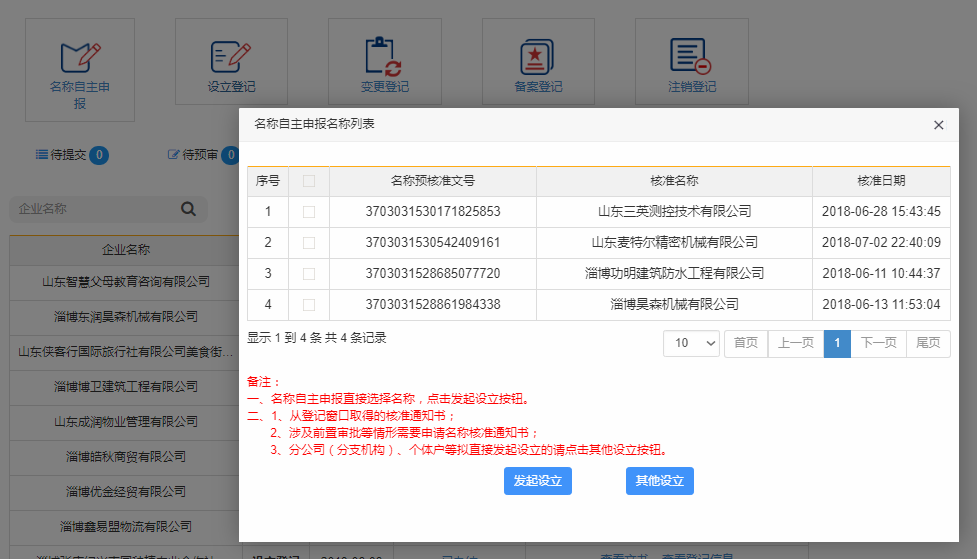Viewport: 977px width, 559px height.
Task: Click the 名称预核准文号 column header
Action: point(433,181)
